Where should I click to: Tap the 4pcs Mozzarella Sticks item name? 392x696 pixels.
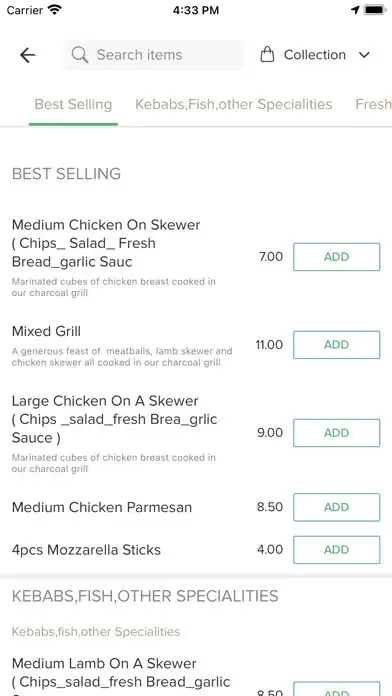pyautogui.click(x=86, y=550)
